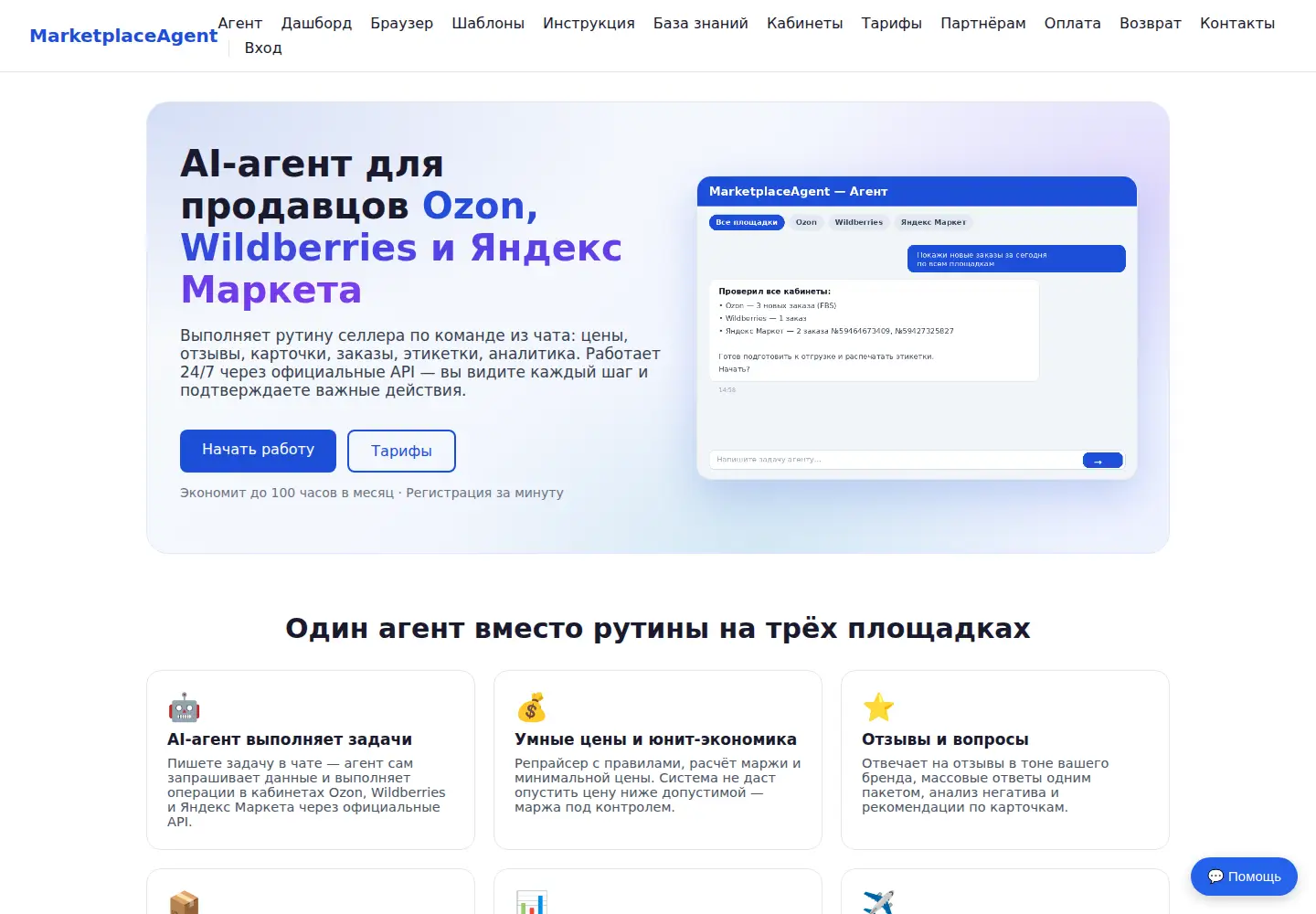Navigate to Инструкция
Screen dimensions: 1316x914
coord(589,23)
